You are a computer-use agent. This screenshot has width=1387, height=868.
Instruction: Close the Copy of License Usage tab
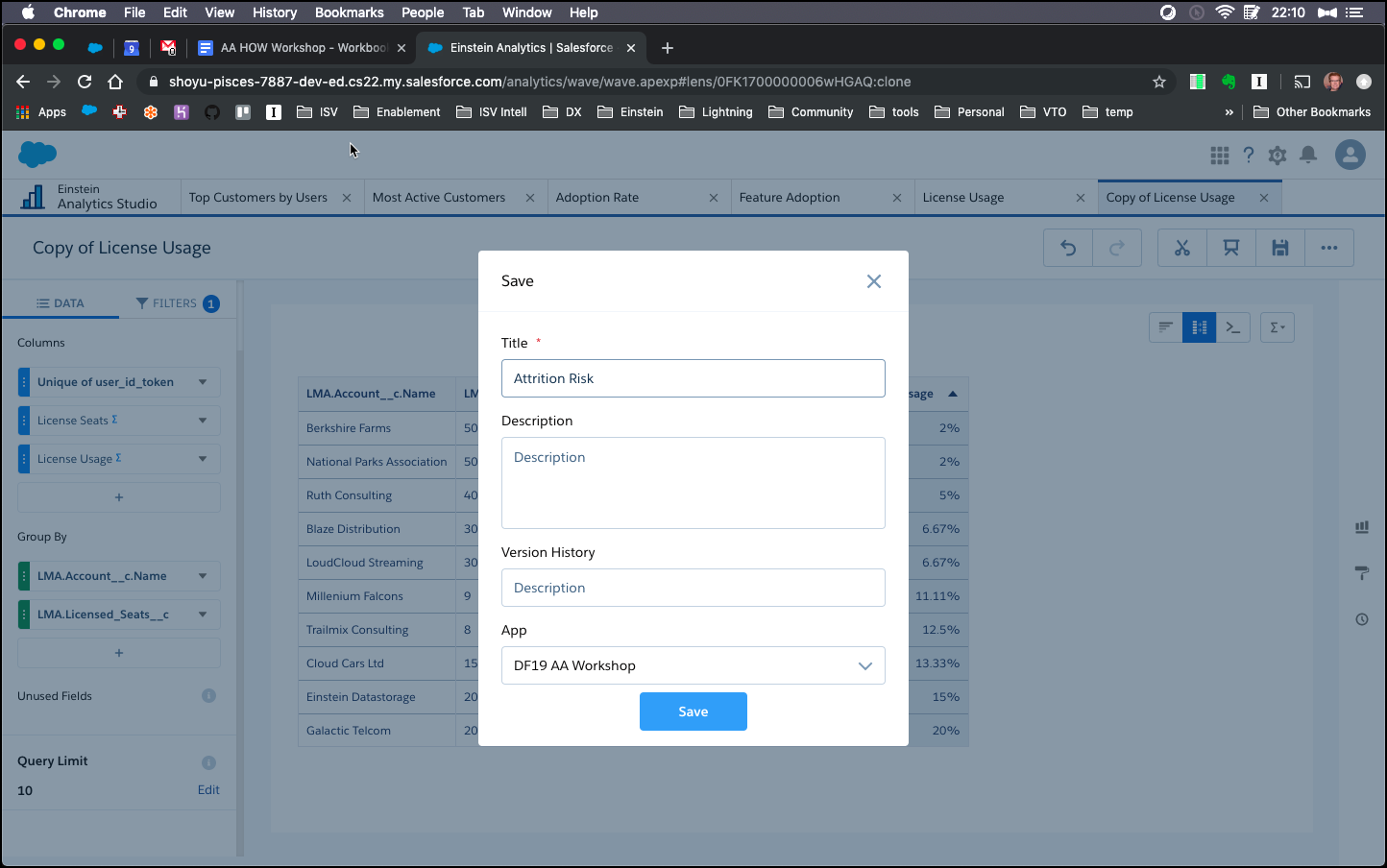click(x=1264, y=198)
